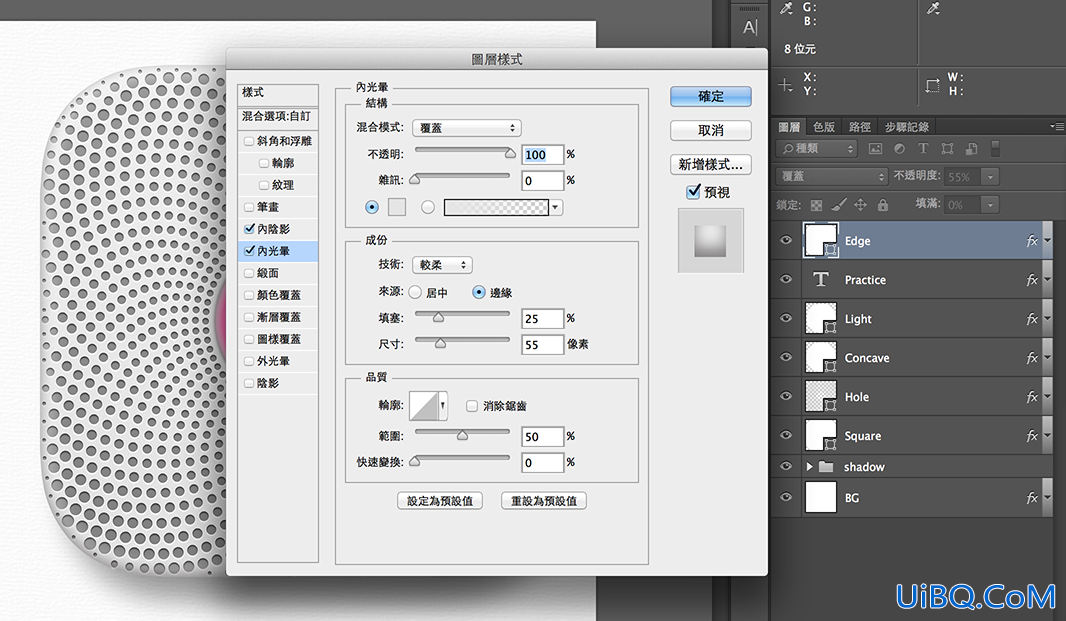Screen dimensions: 1066x621
Task: Enable 陰影 drop shadow checkbox
Action: [x=249, y=384]
